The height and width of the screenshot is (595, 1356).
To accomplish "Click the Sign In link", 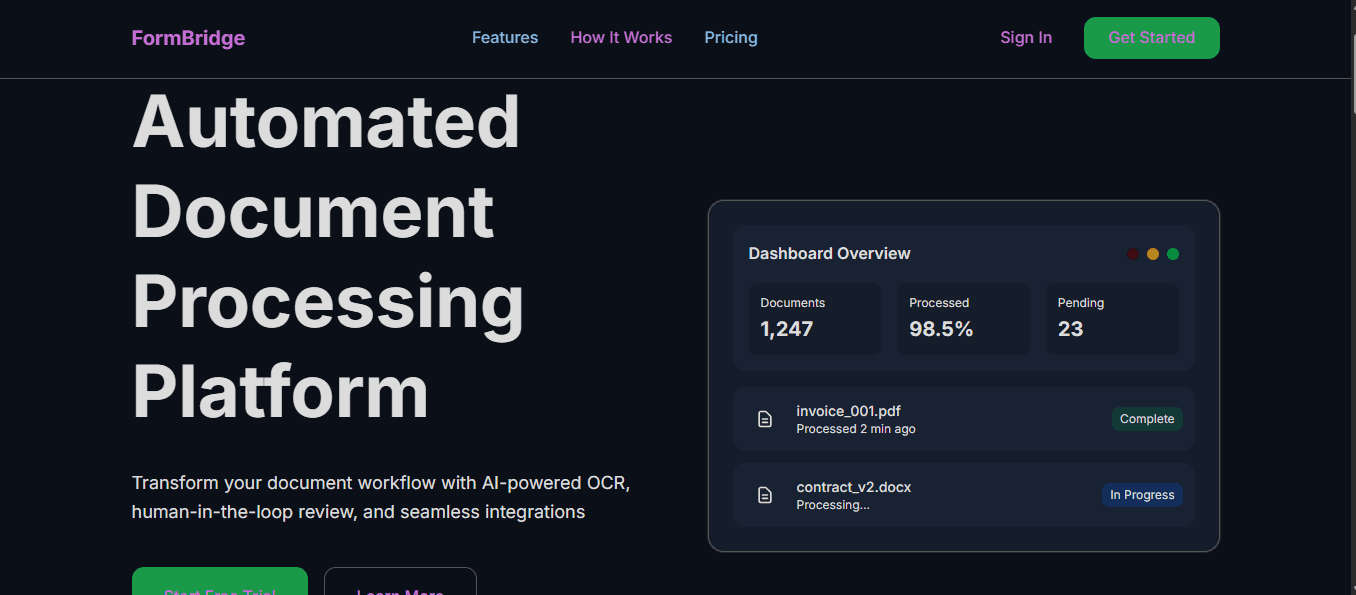I will 1026,38.
